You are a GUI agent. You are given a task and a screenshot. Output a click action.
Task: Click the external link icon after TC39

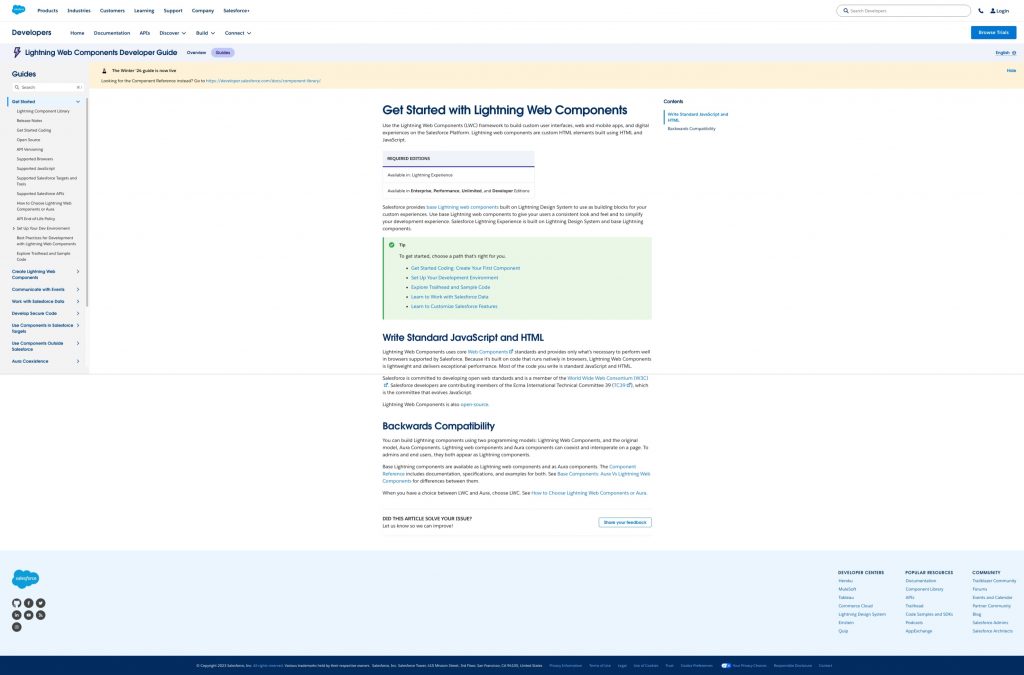point(629,385)
